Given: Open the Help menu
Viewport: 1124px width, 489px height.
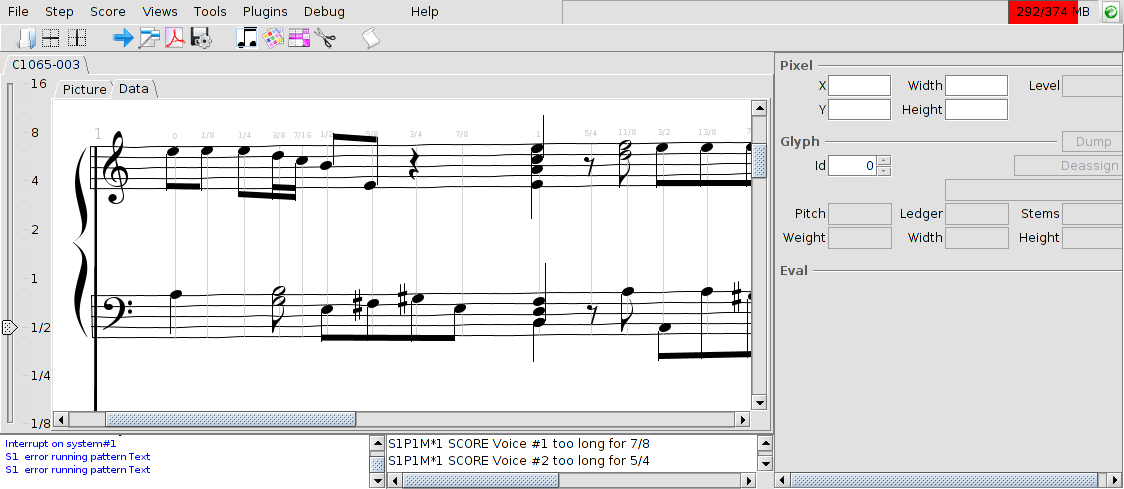Looking at the screenshot, I should click(x=424, y=11).
